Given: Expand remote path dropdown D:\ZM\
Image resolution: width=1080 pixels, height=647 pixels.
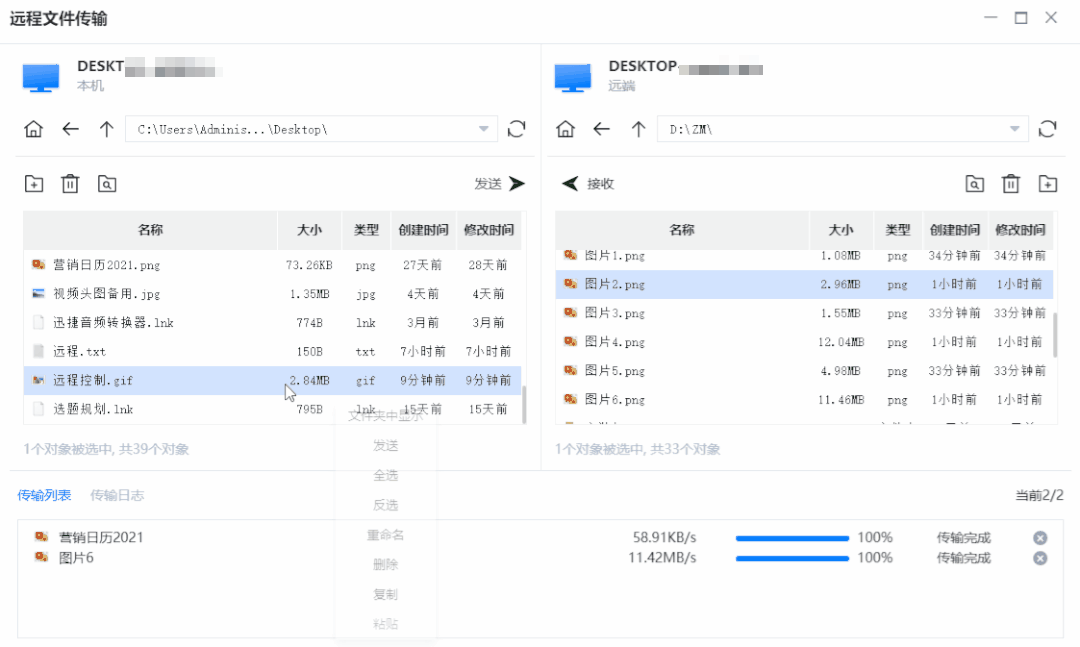Looking at the screenshot, I should 1015,129.
